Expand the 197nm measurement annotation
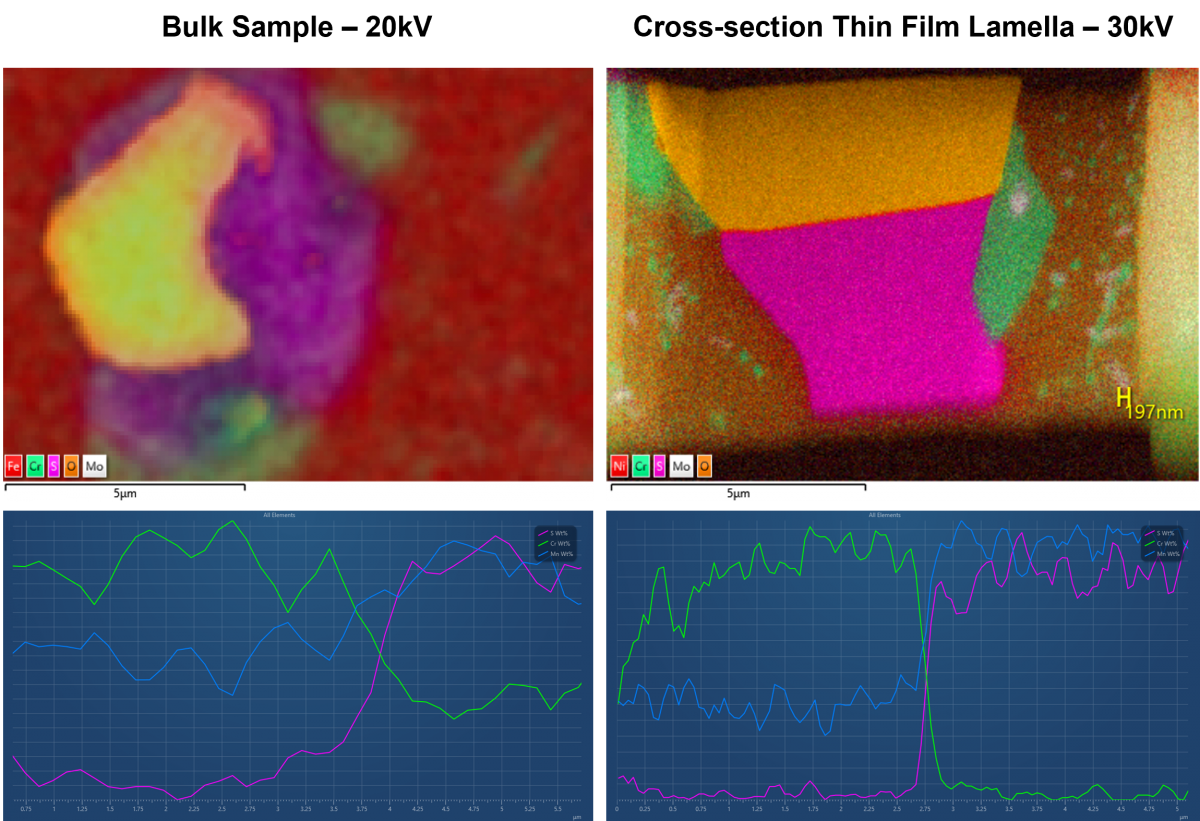Viewport: 1200px width, 821px height. [x=1152, y=405]
